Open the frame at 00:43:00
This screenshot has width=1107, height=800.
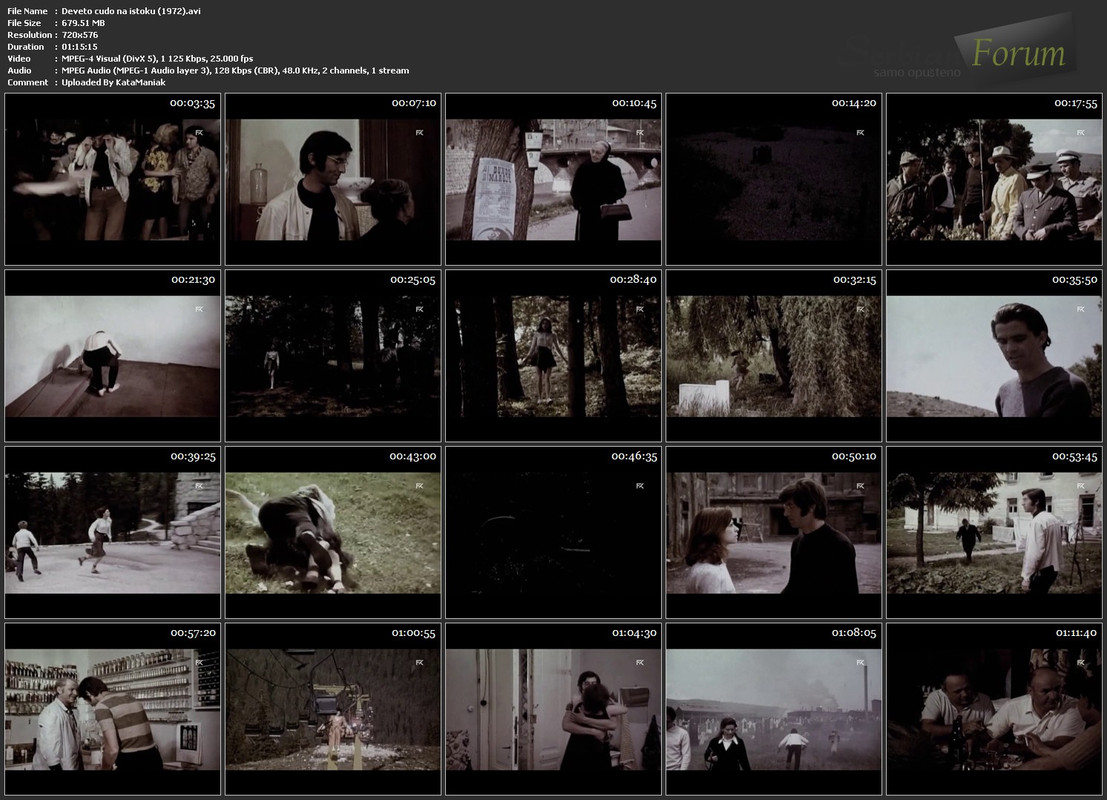click(x=333, y=532)
